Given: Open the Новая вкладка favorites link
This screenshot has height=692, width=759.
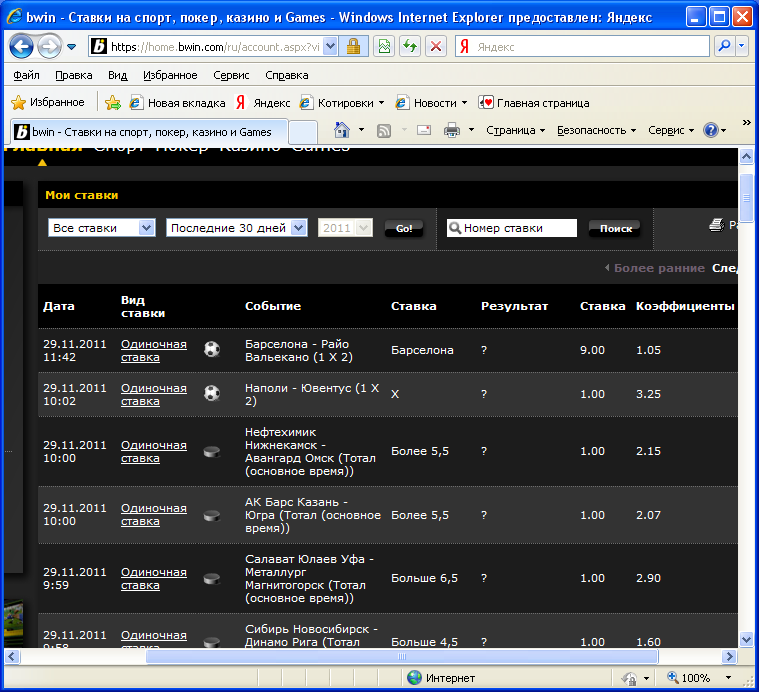Looking at the screenshot, I should 178,103.
